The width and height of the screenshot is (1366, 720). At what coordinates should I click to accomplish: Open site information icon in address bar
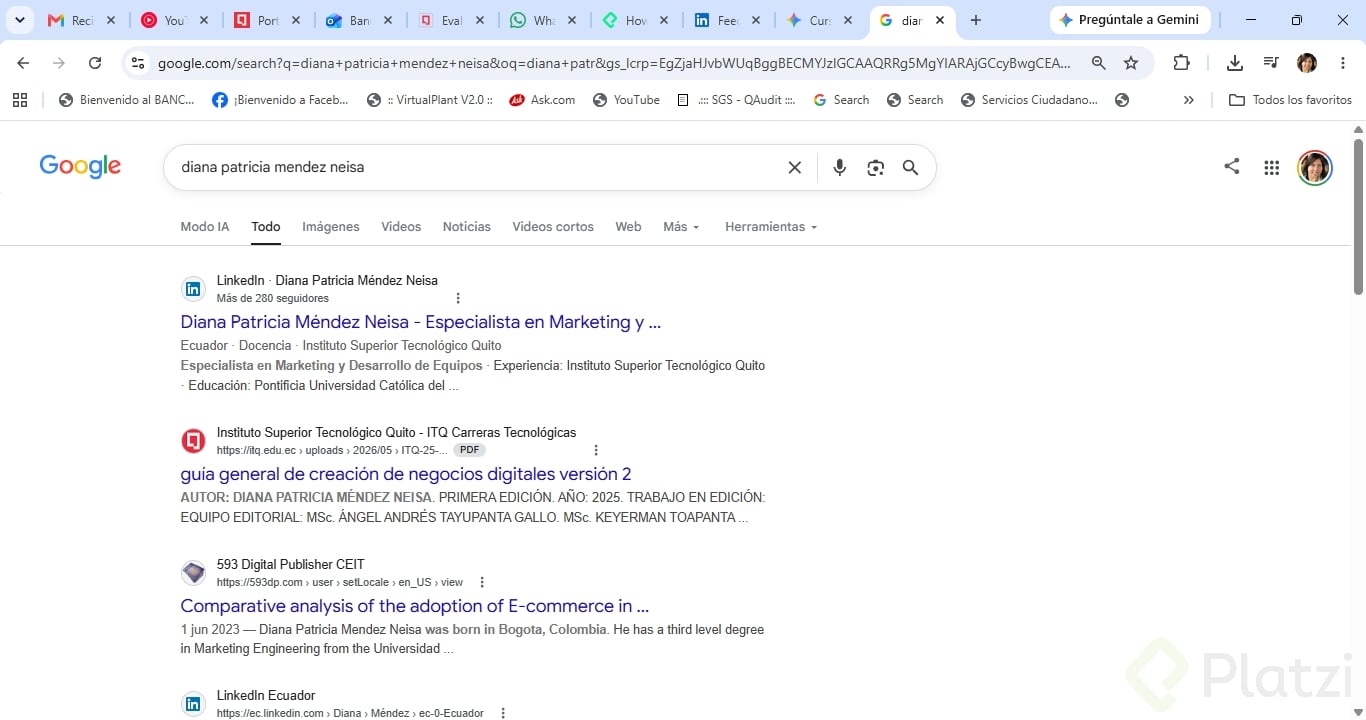click(x=138, y=63)
